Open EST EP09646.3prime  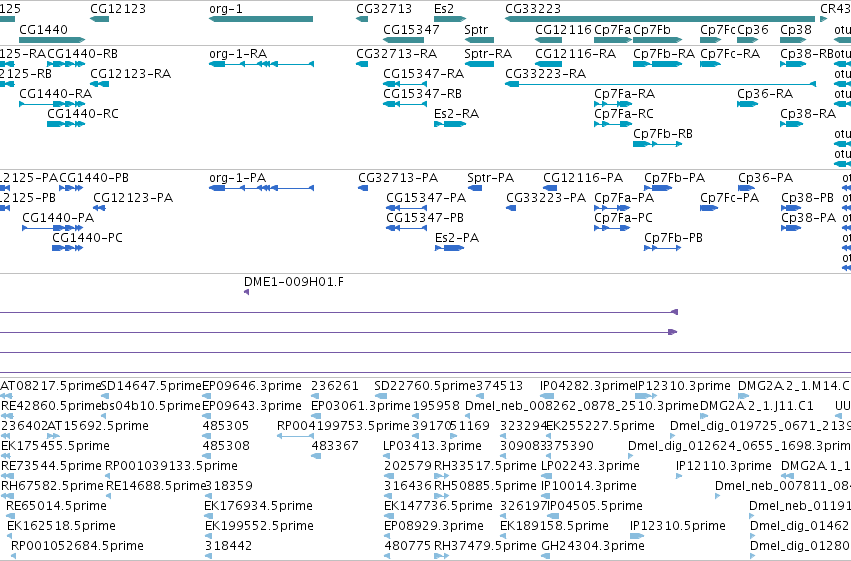click(206, 396)
